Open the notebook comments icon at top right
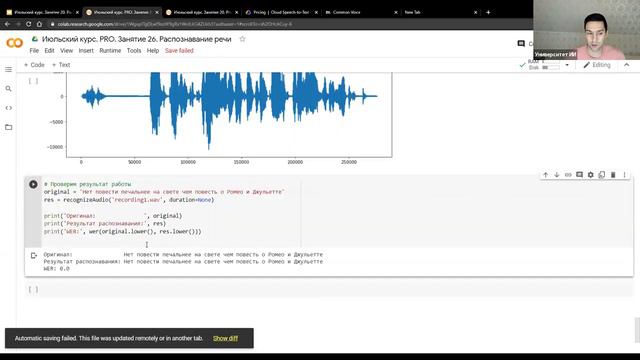The height and width of the screenshot is (360, 640). pyautogui.click(x=521, y=43)
